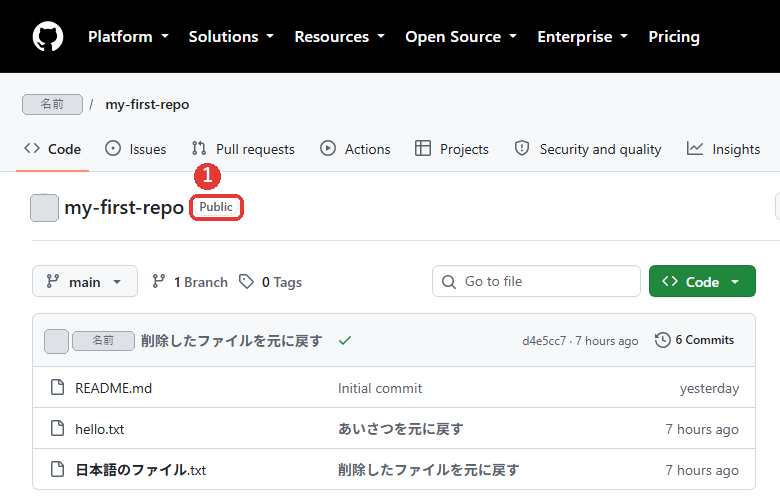Open the green Code dropdown button
Viewport: 780px width, 500px height.
(x=702, y=281)
